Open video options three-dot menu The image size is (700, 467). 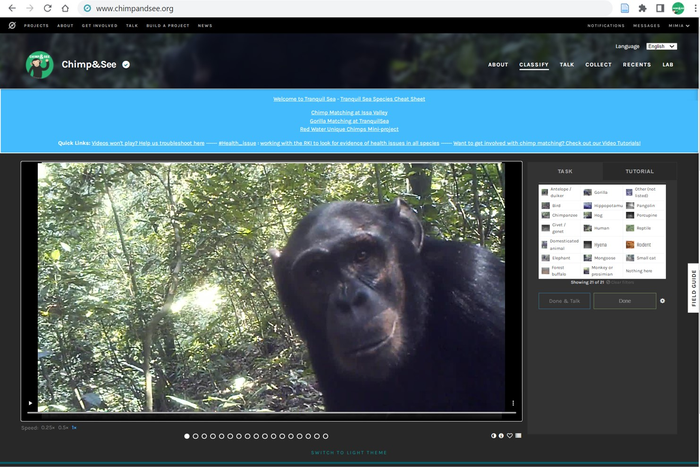click(x=513, y=403)
